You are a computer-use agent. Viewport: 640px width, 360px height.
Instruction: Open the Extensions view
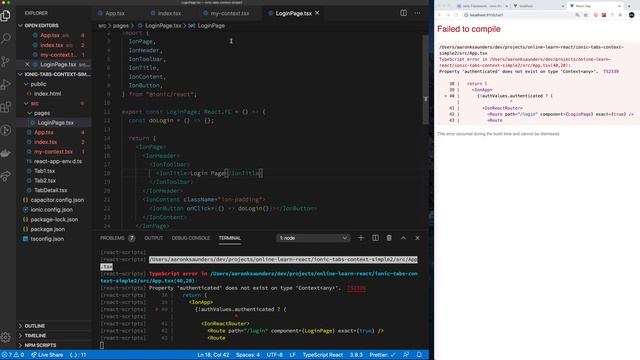point(6,107)
